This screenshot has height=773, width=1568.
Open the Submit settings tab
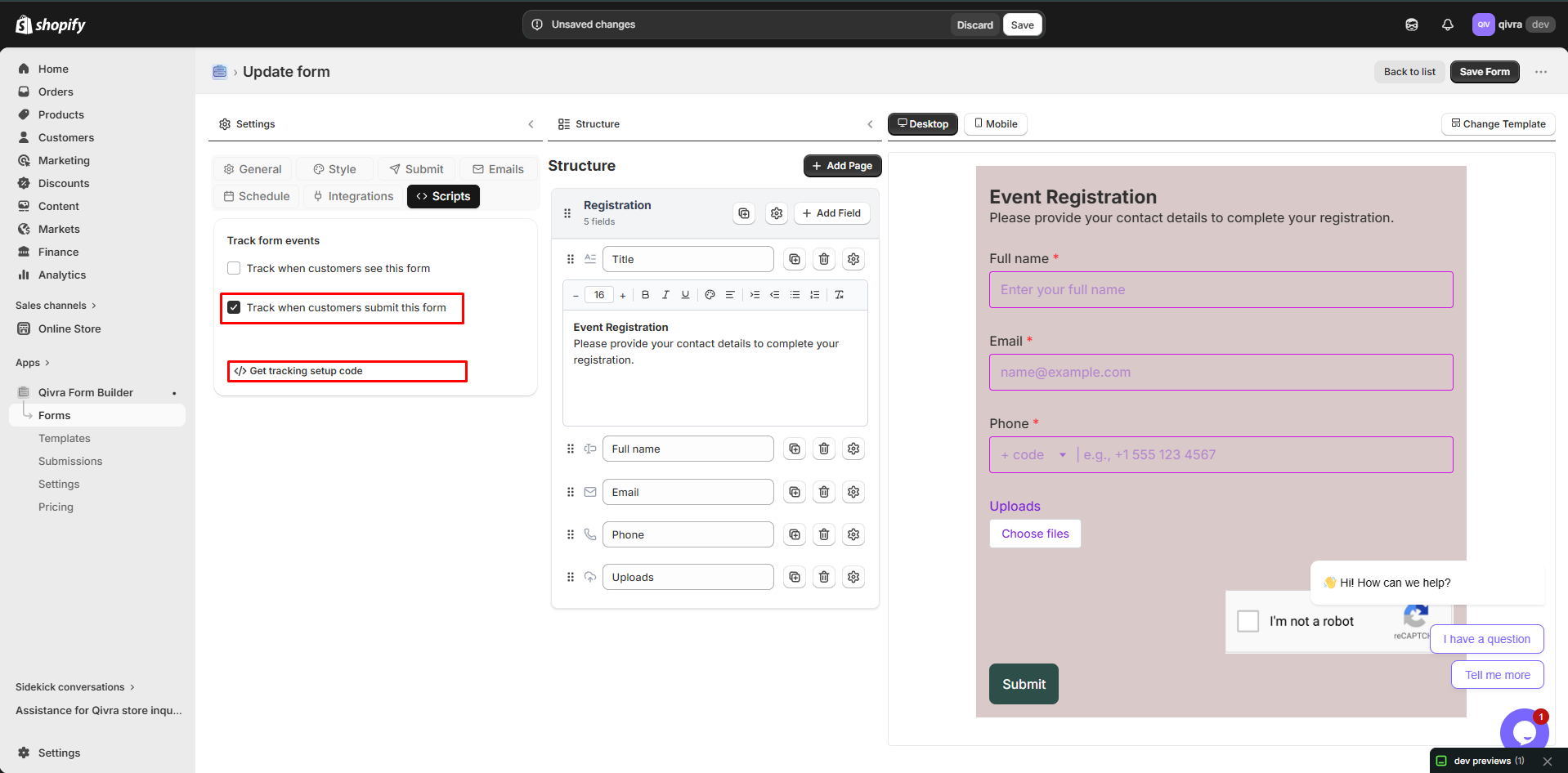pos(417,169)
